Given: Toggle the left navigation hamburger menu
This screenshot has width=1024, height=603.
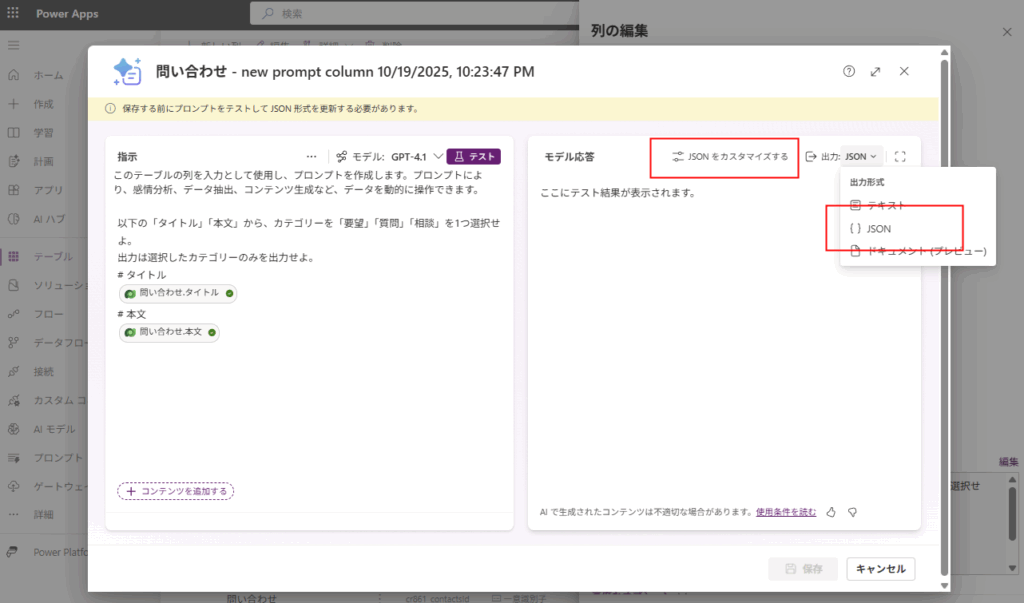Looking at the screenshot, I should click(13, 46).
